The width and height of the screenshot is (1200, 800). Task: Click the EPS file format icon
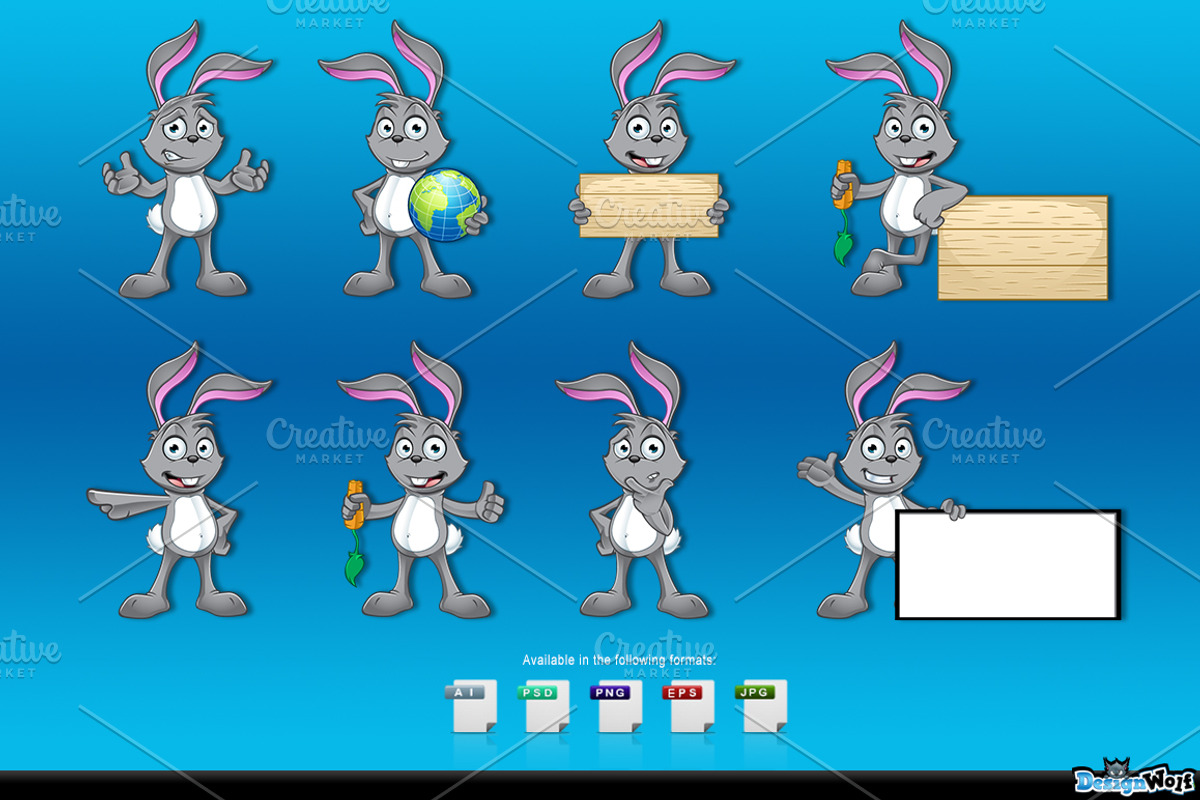[x=688, y=707]
